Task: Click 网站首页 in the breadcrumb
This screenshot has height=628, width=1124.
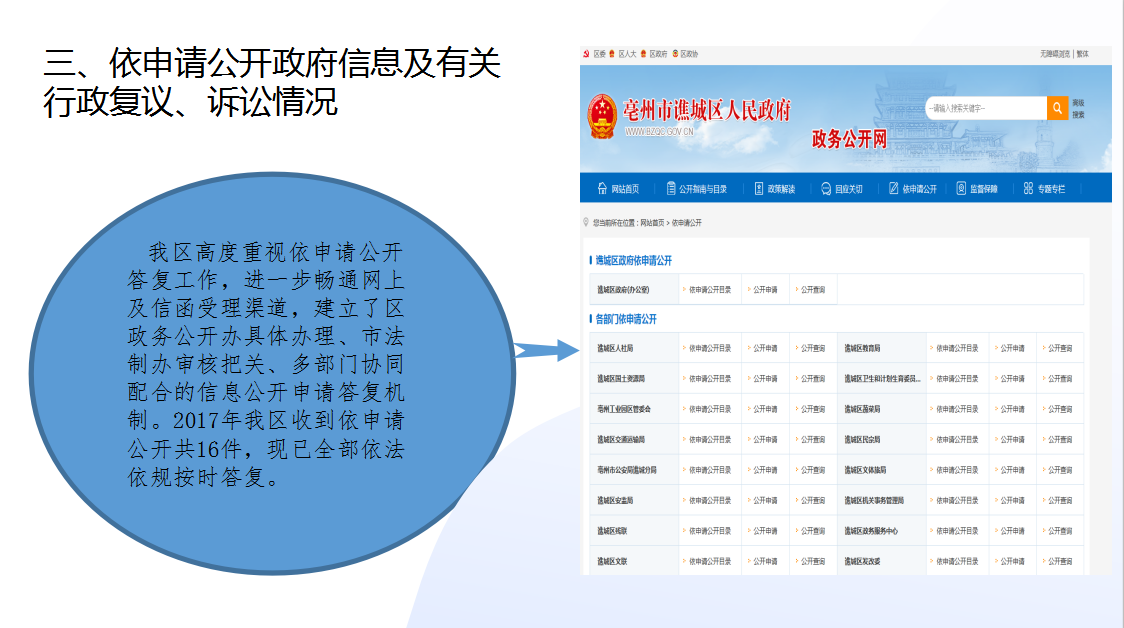Action: point(652,223)
